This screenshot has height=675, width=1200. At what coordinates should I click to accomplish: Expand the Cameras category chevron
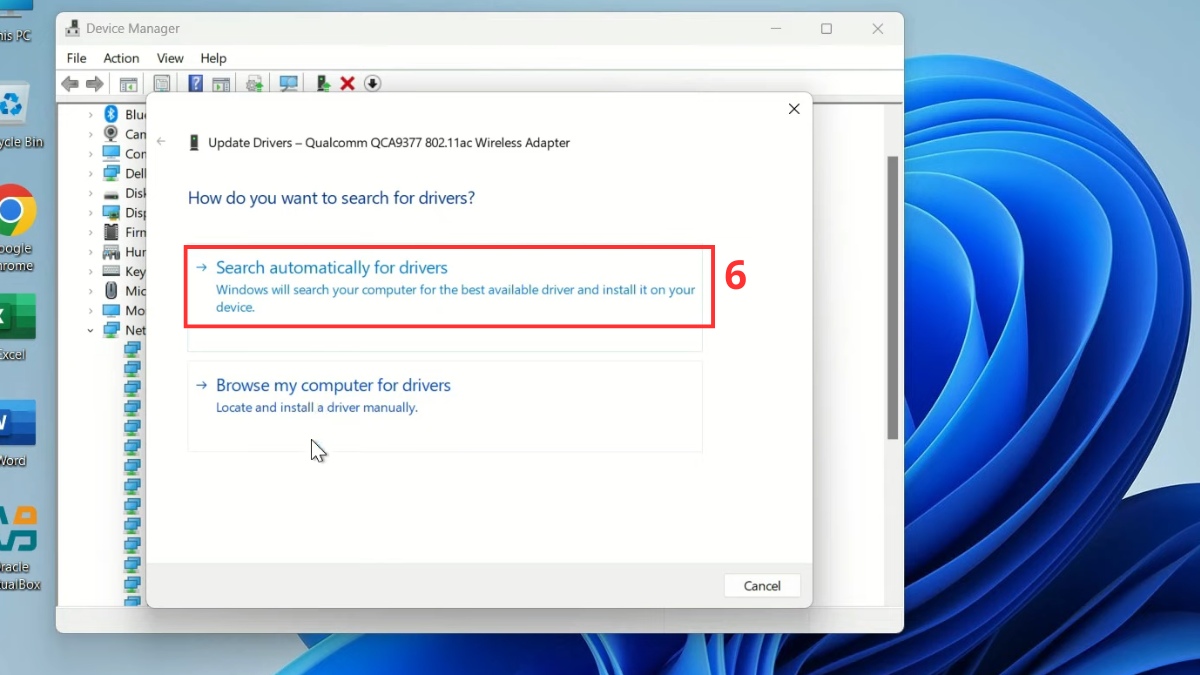(x=90, y=134)
